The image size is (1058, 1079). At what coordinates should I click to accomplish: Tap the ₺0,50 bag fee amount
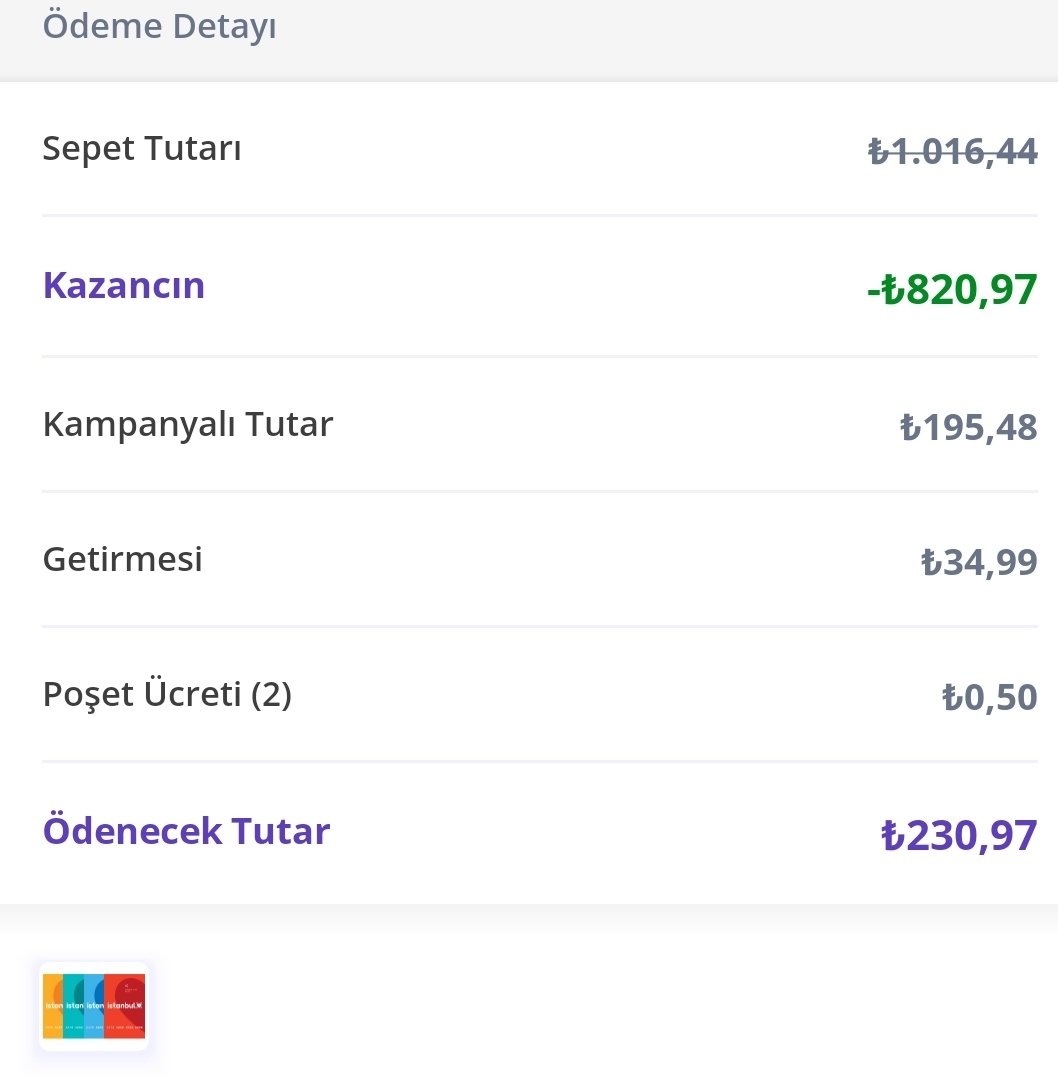click(989, 697)
